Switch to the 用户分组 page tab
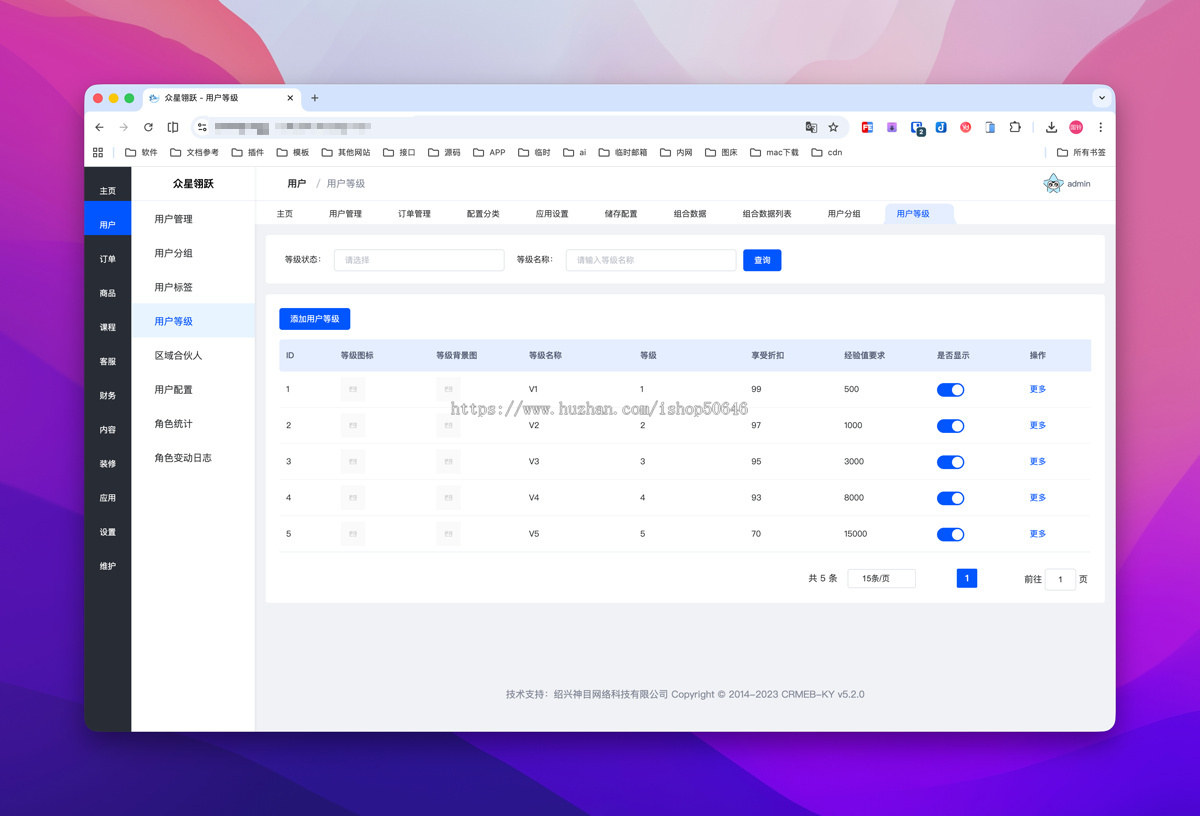Image resolution: width=1200 pixels, height=816 pixels. click(844, 214)
